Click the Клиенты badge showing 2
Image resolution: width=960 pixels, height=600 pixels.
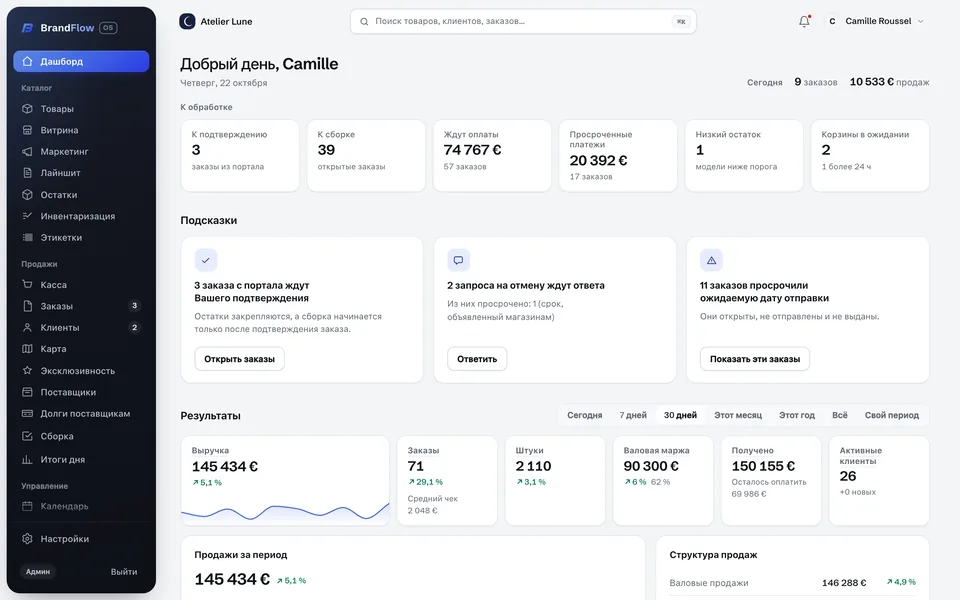(135, 328)
